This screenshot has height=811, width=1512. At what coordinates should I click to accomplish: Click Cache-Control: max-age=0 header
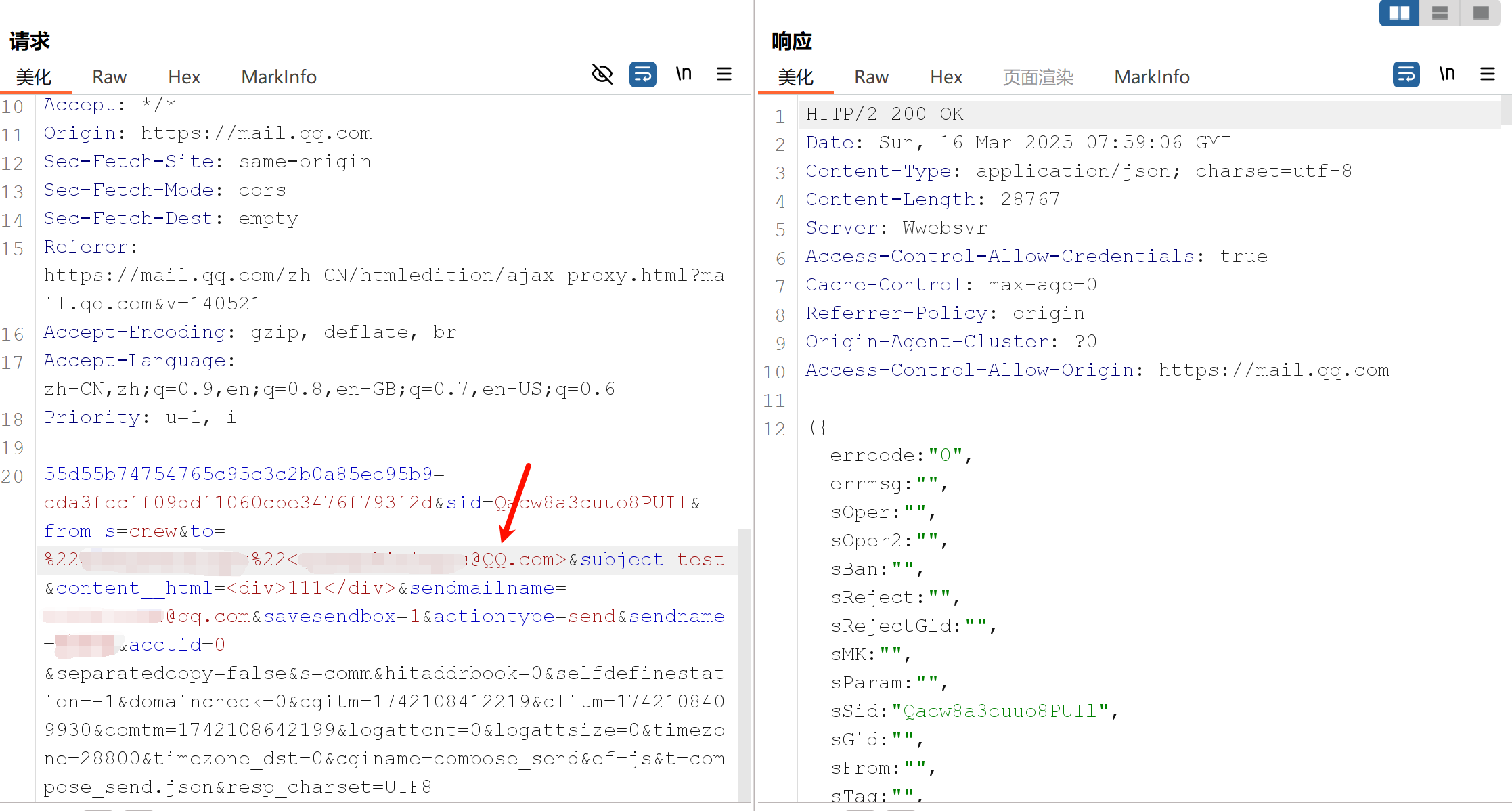coord(951,284)
